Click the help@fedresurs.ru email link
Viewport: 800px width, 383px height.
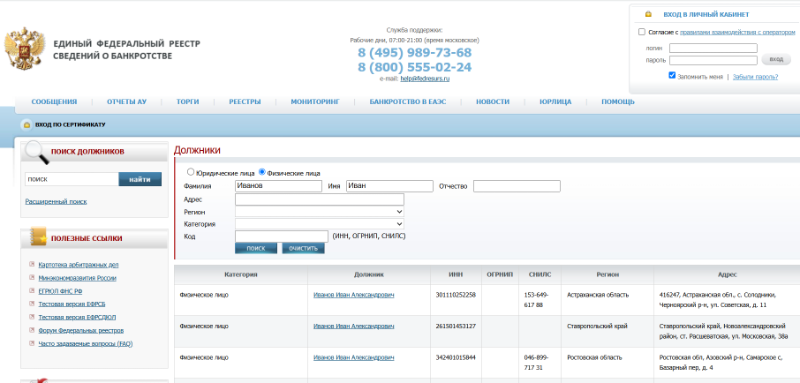(x=425, y=79)
